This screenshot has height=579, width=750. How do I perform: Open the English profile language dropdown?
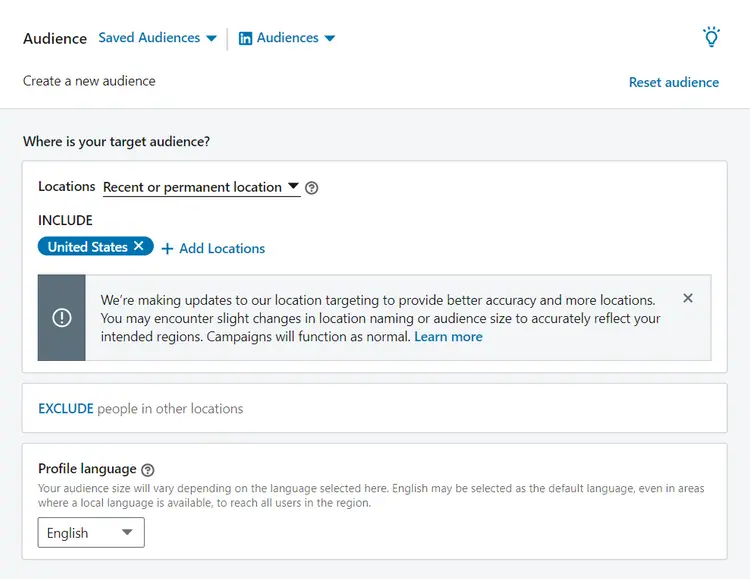pyautogui.click(x=90, y=533)
